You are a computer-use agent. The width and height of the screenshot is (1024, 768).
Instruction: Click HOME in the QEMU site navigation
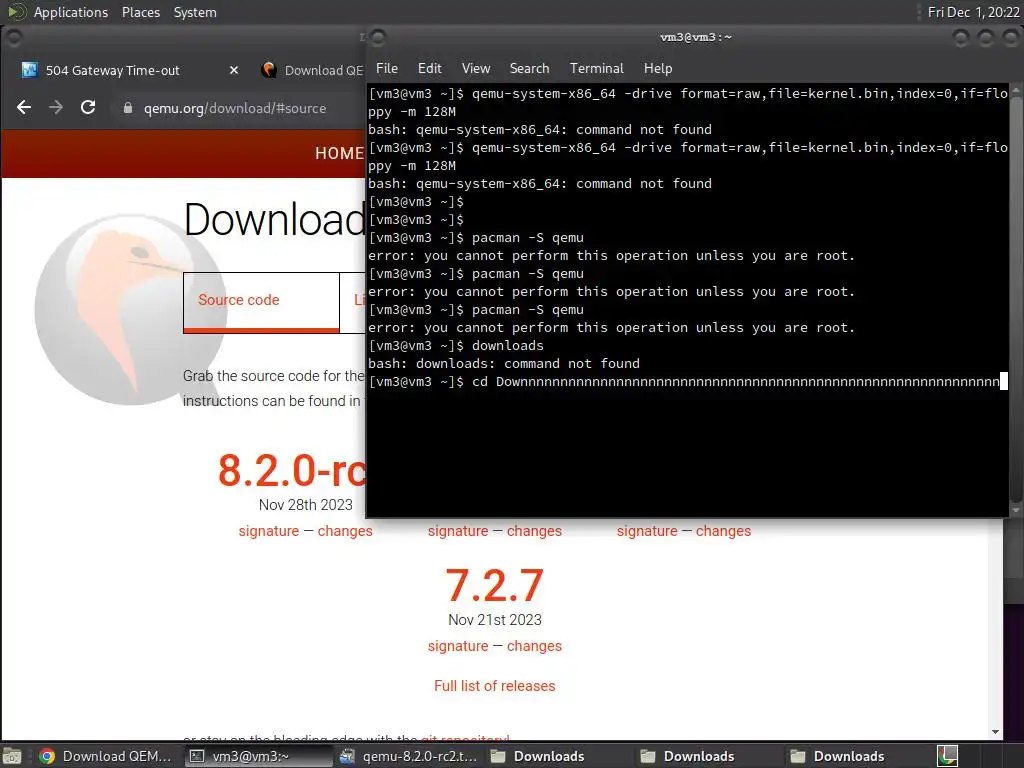(339, 153)
